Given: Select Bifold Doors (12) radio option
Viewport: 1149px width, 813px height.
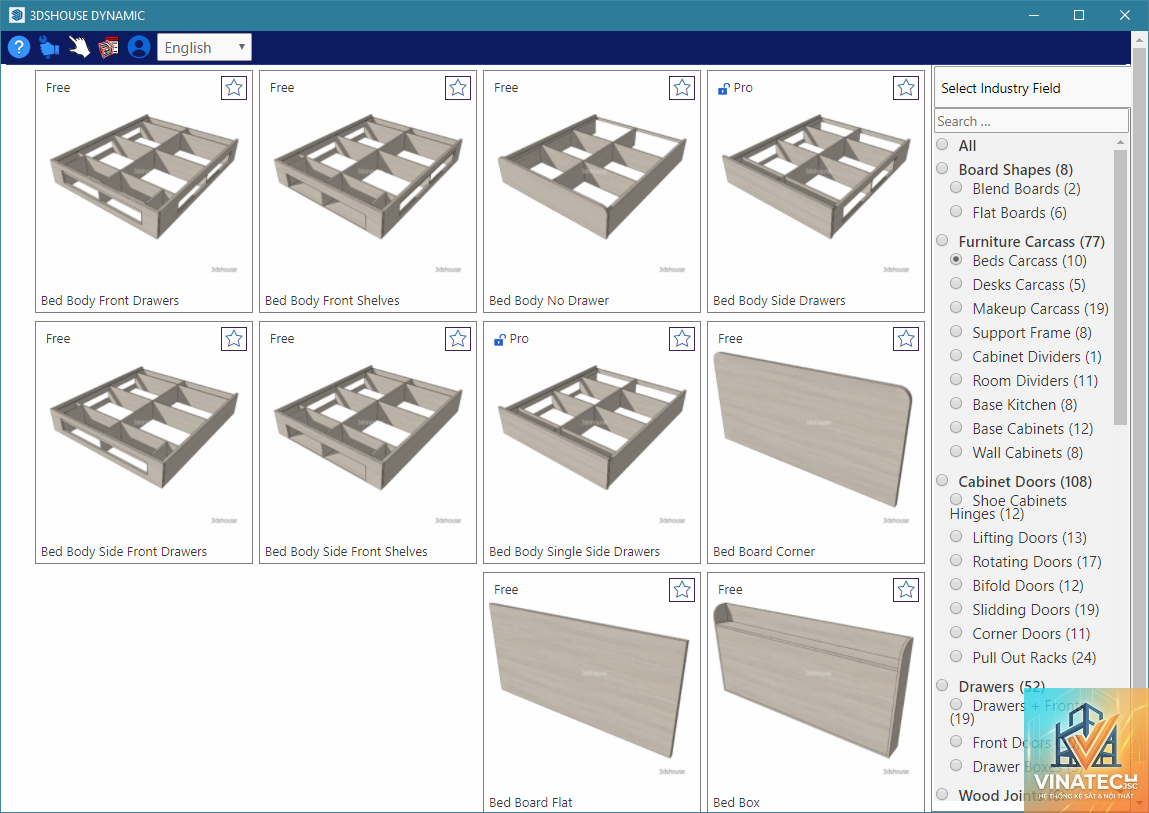Looking at the screenshot, I should [x=956, y=584].
